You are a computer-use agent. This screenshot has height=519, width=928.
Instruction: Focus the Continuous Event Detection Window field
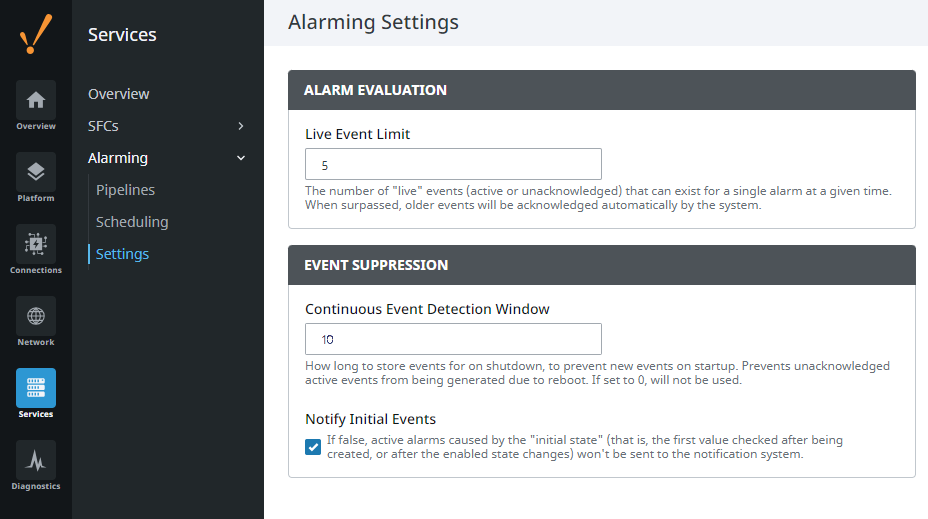[453, 339]
